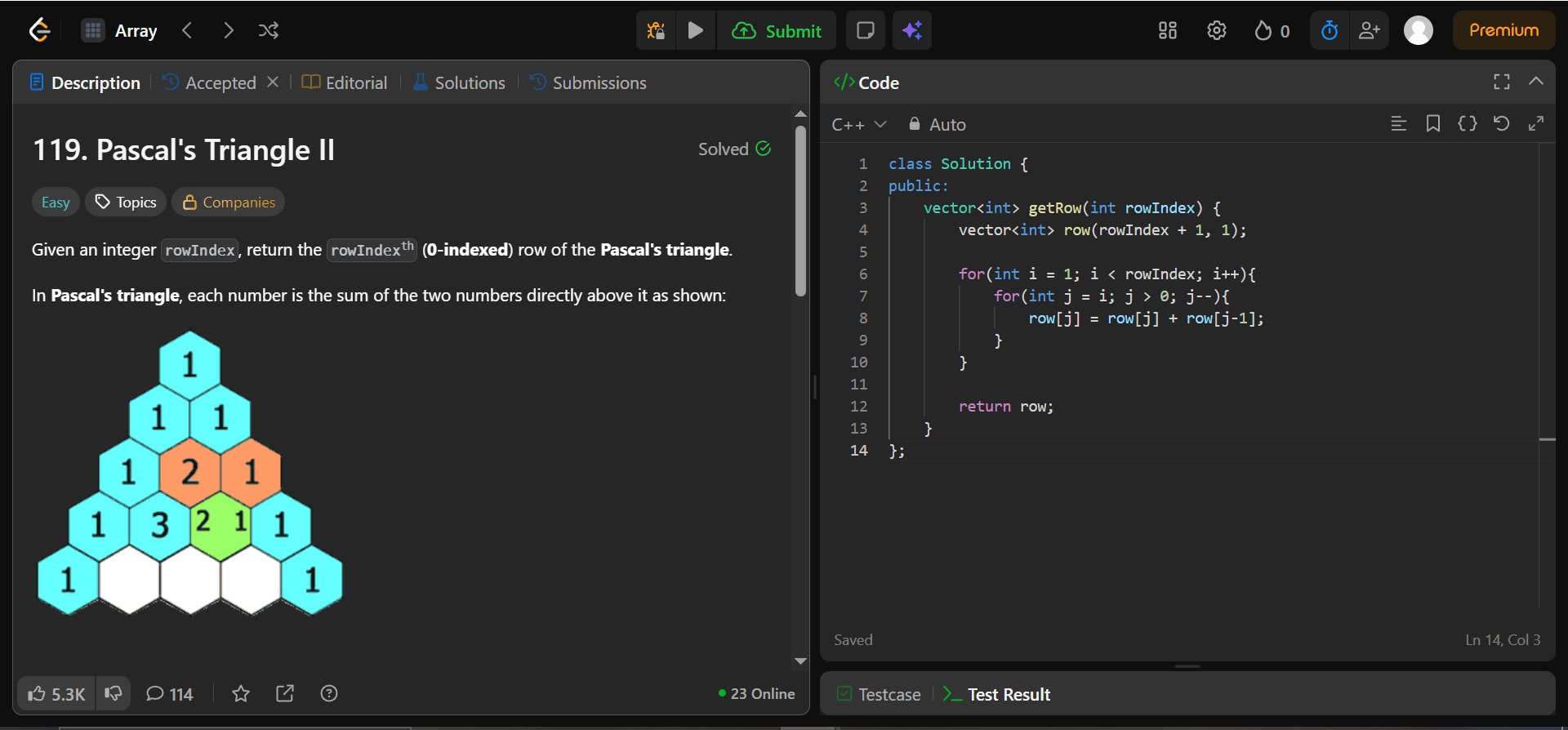Toggle the dislike thumbs-down button

(x=114, y=694)
